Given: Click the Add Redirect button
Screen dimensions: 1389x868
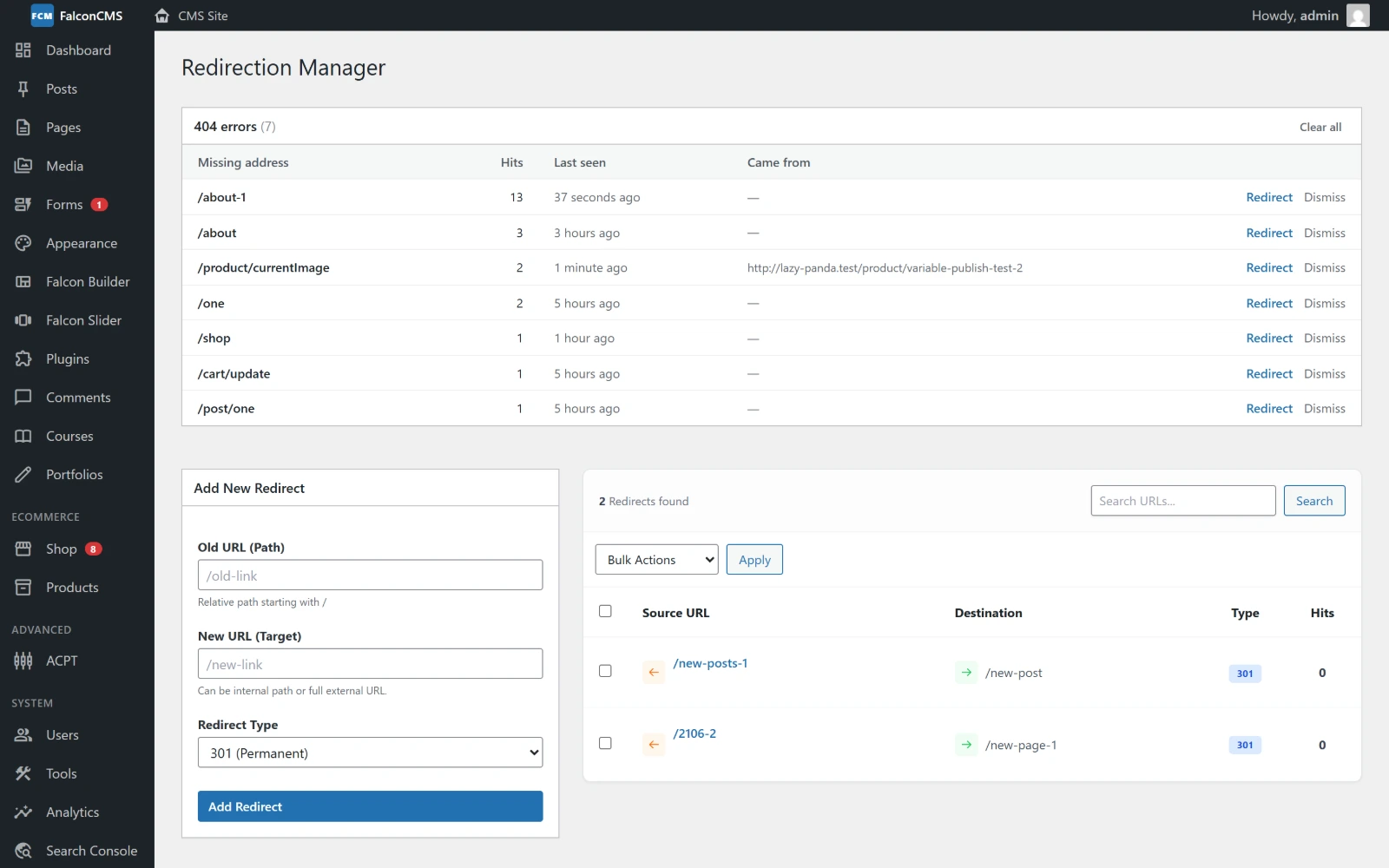Looking at the screenshot, I should [370, 806].
